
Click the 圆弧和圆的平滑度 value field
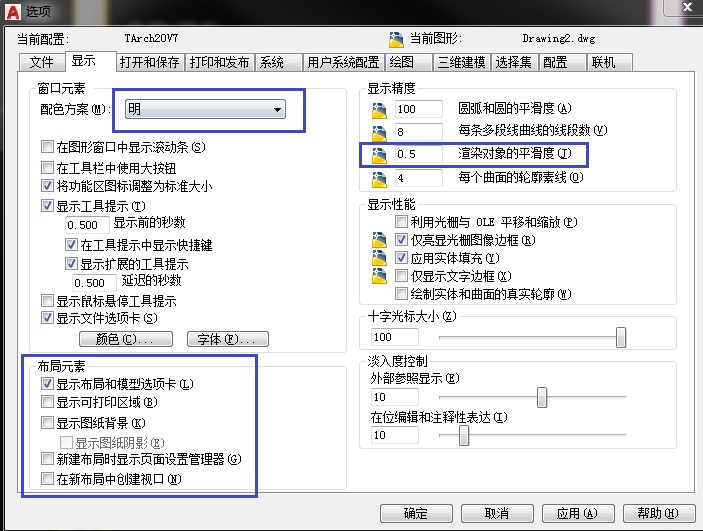pos(417,109)
